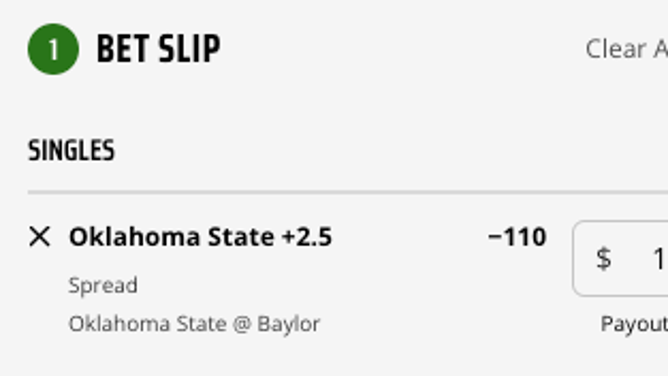This screenshot has height=376, width=668.
Task: Click the number 1 inside the green circle
Action: [53, 49]
